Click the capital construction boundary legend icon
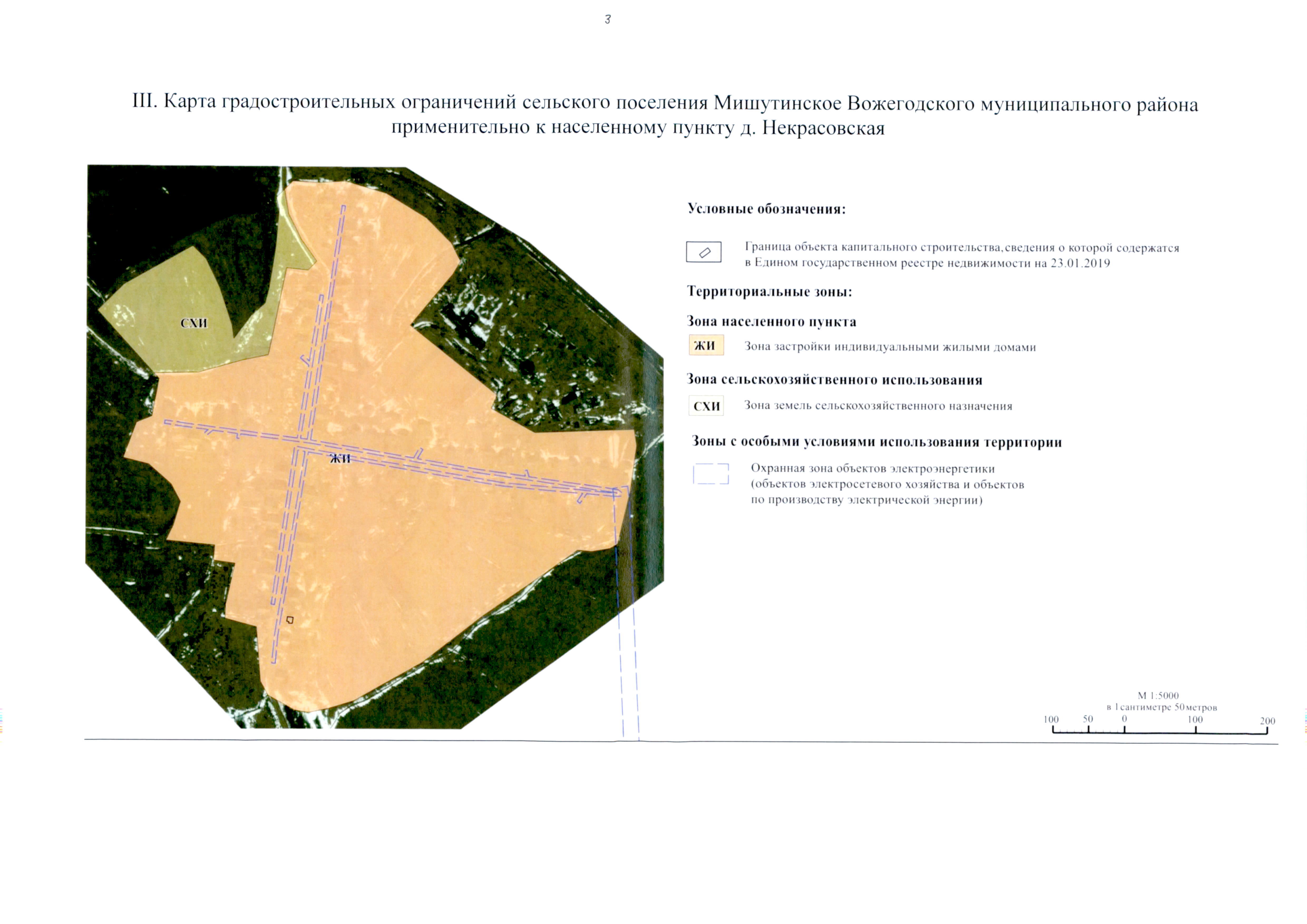Image resolution: width=1307 pixels, height=924 pixels. [x=704, y=252]
